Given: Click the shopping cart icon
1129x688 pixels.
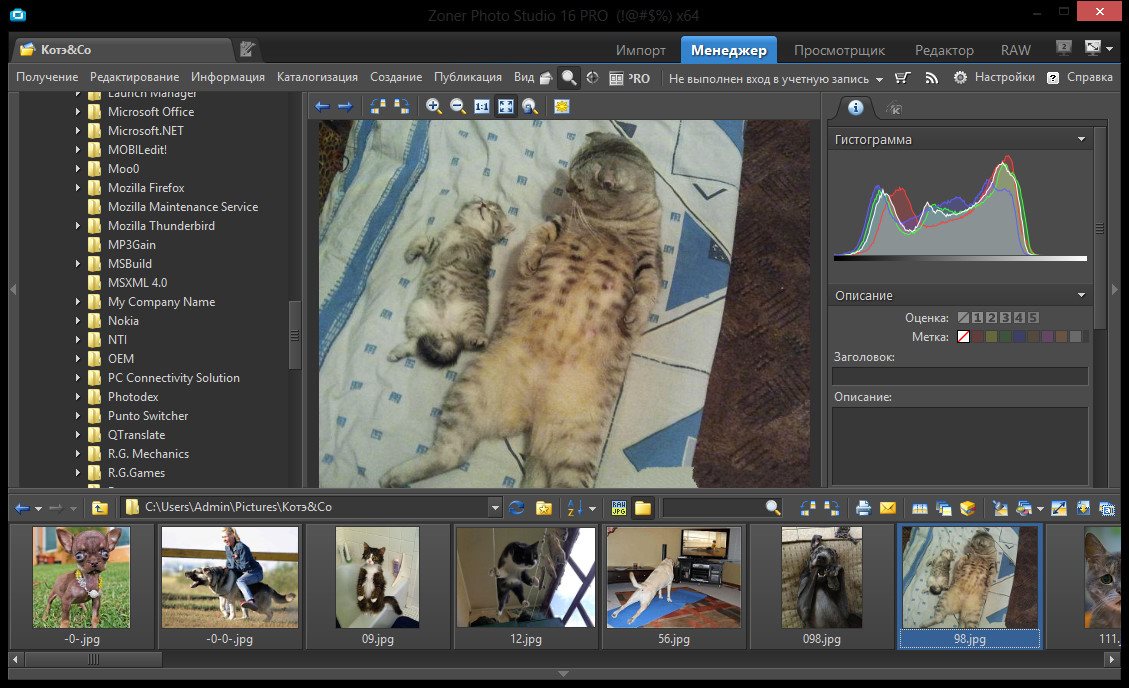Looking at the screenshot, I should [x=903, y=77].
